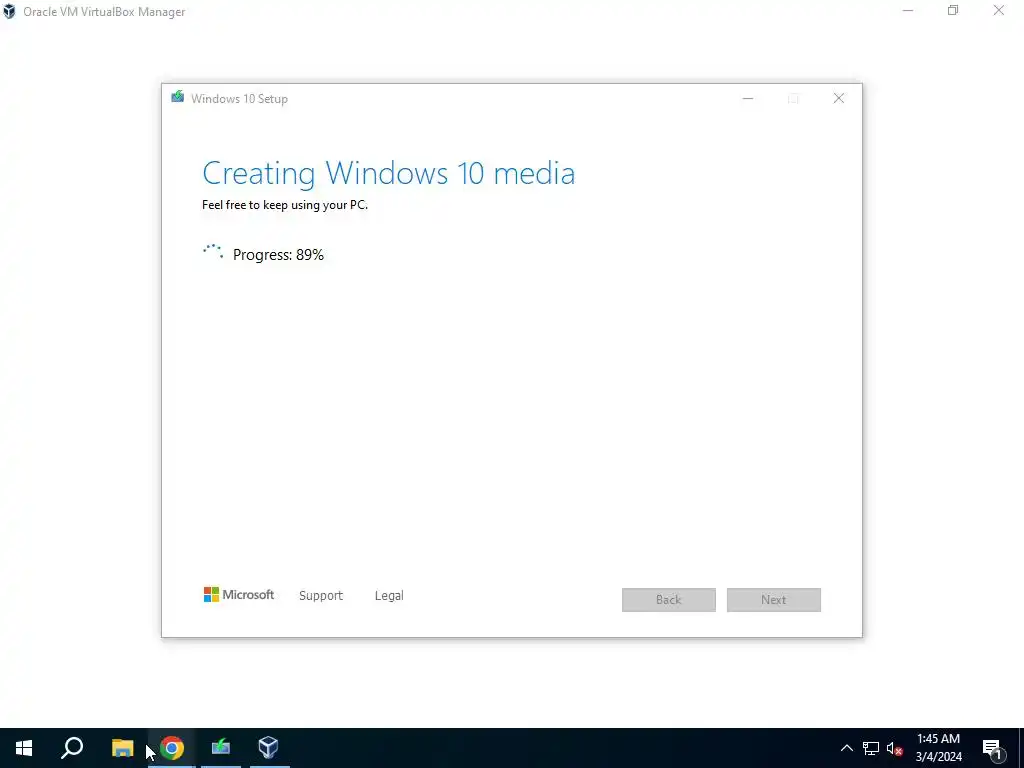Click the 'Progress: 89%' text

tap(278, 255)
